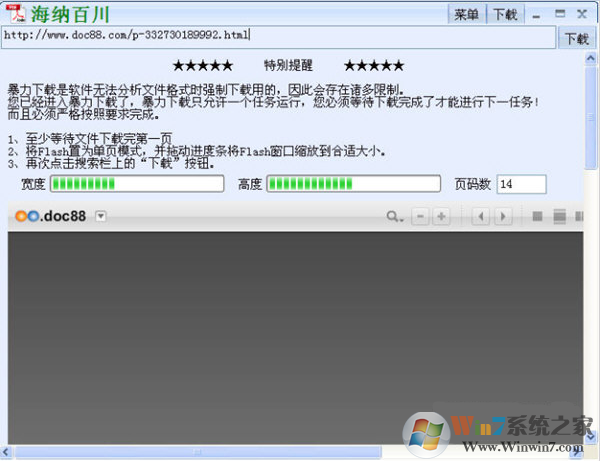This screenshot has width=600, height=461.
Task: Zoom in with the plus button
Action: [x=441, y=217]
